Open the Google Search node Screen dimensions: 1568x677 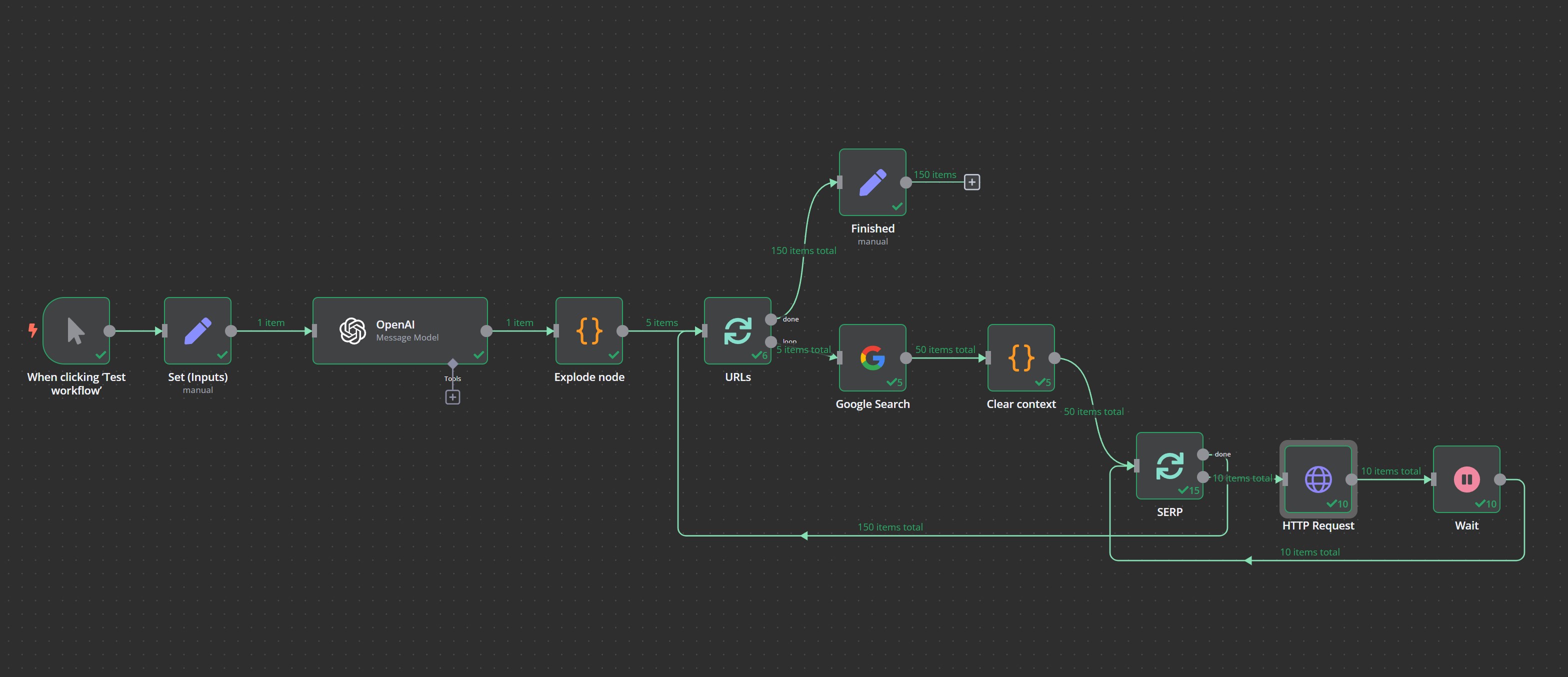coord(872,359)
